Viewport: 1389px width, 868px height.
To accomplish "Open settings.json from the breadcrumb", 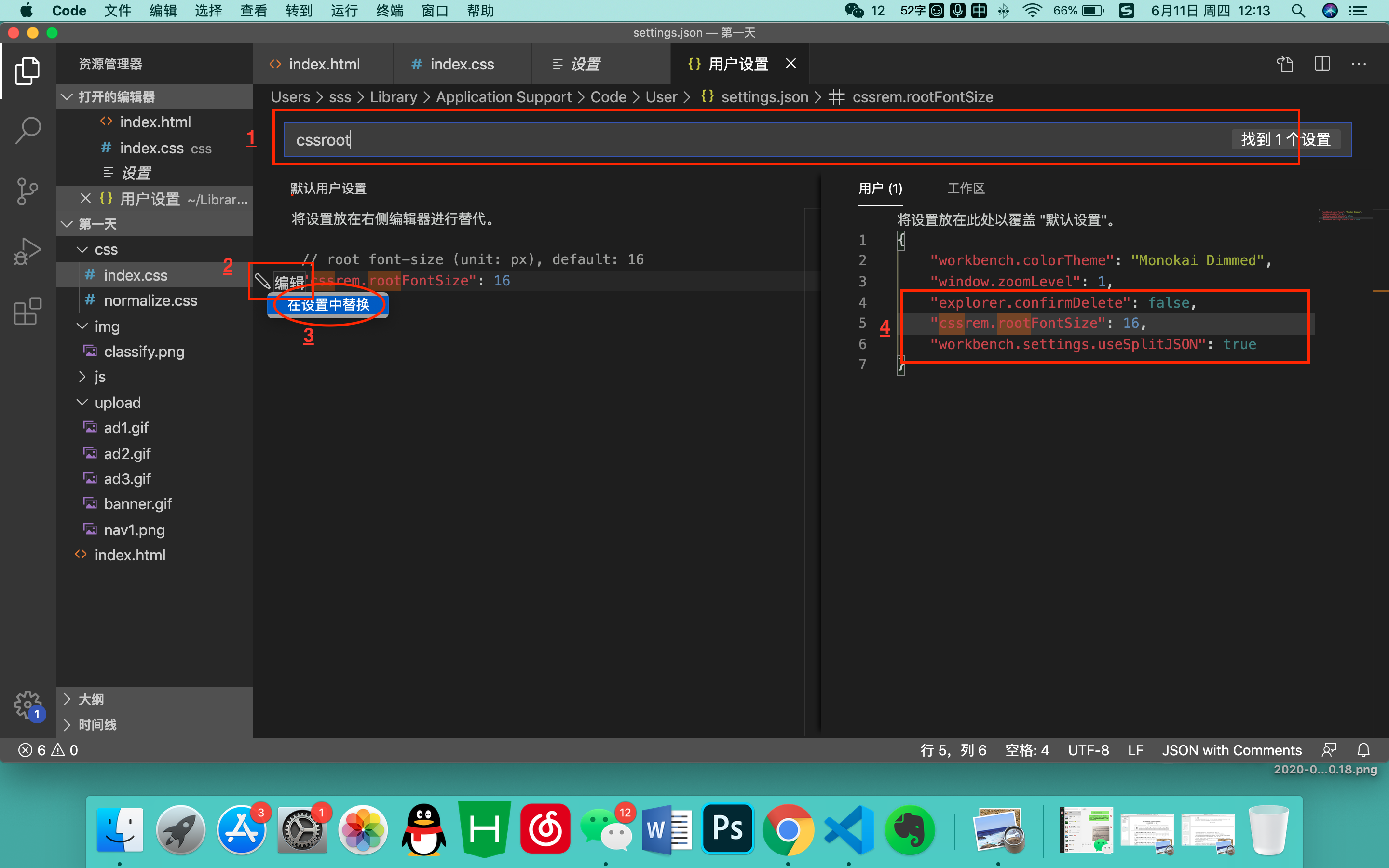I will (x=764, y=96).
